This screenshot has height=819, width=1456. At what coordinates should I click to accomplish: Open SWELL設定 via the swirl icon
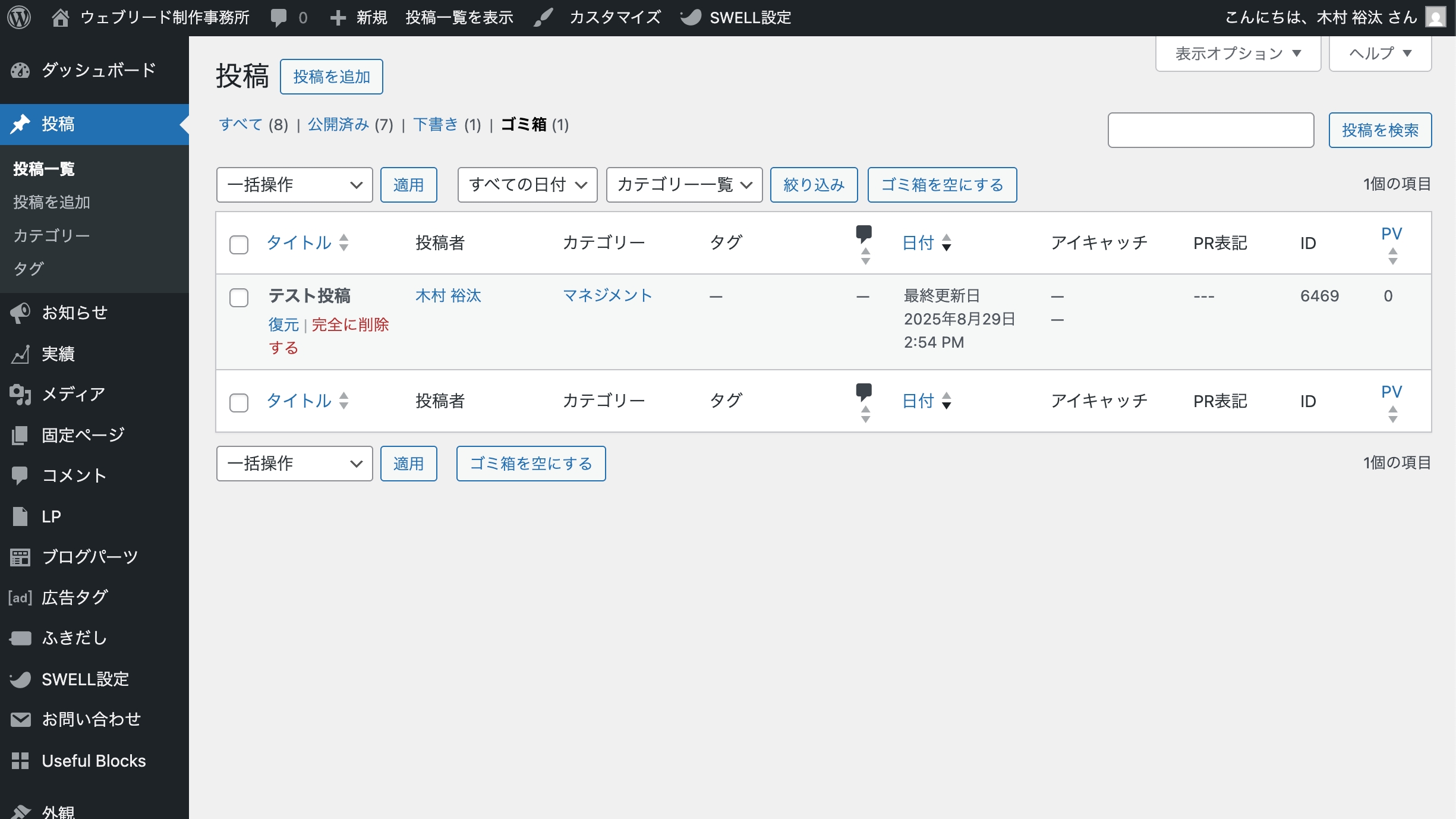pos(691,17)
